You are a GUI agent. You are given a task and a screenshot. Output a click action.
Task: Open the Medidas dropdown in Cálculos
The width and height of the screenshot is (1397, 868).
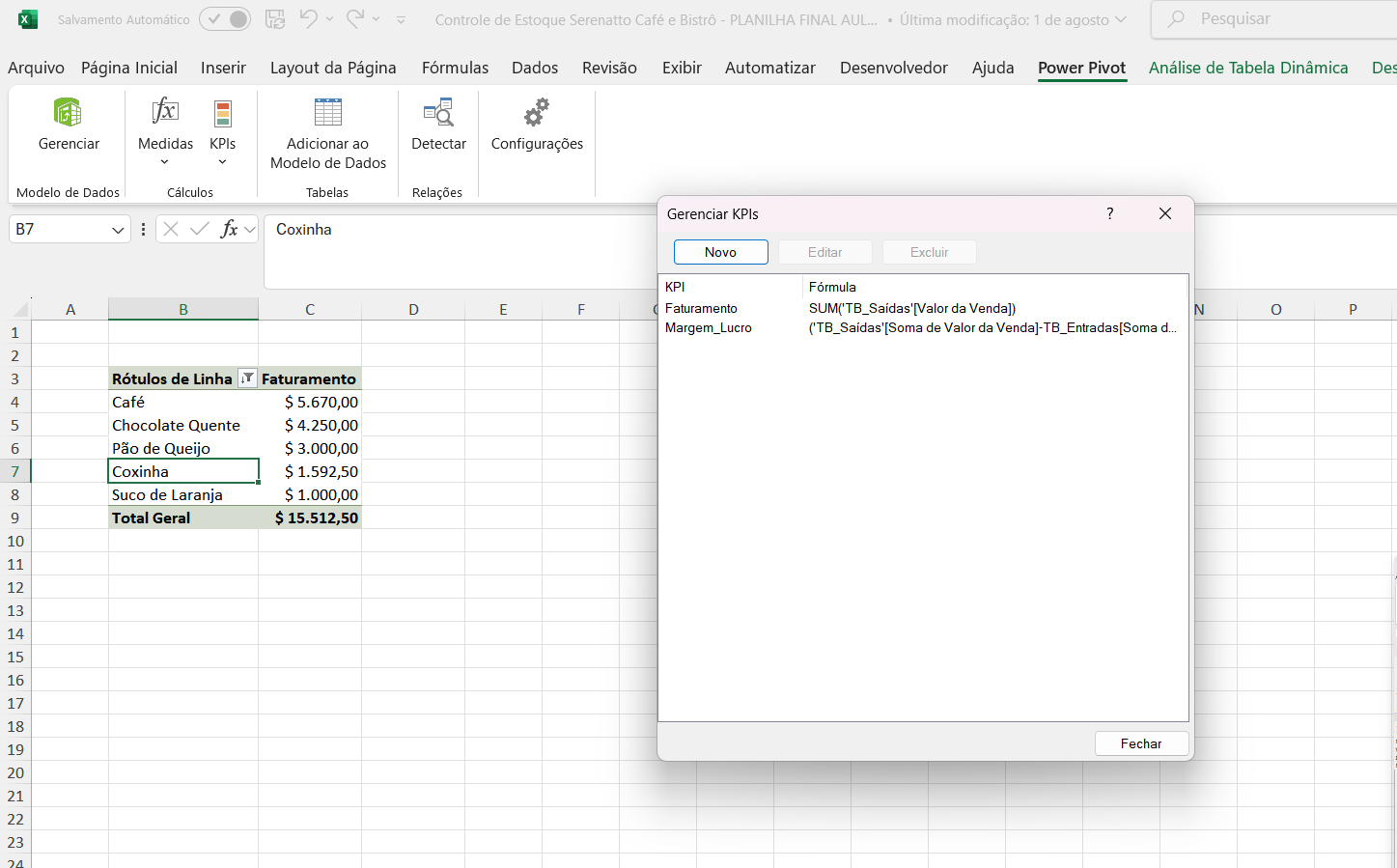165,132
